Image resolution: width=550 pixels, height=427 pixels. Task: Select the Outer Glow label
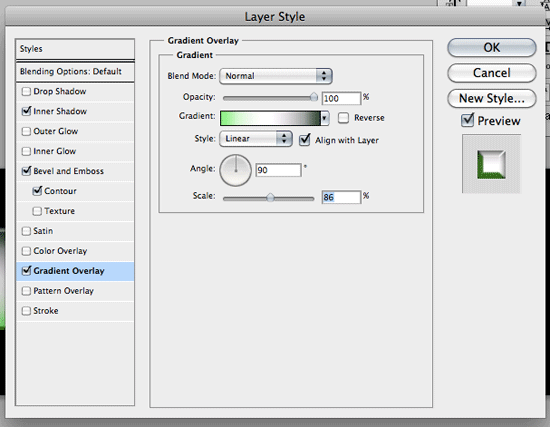click(55, 131)
